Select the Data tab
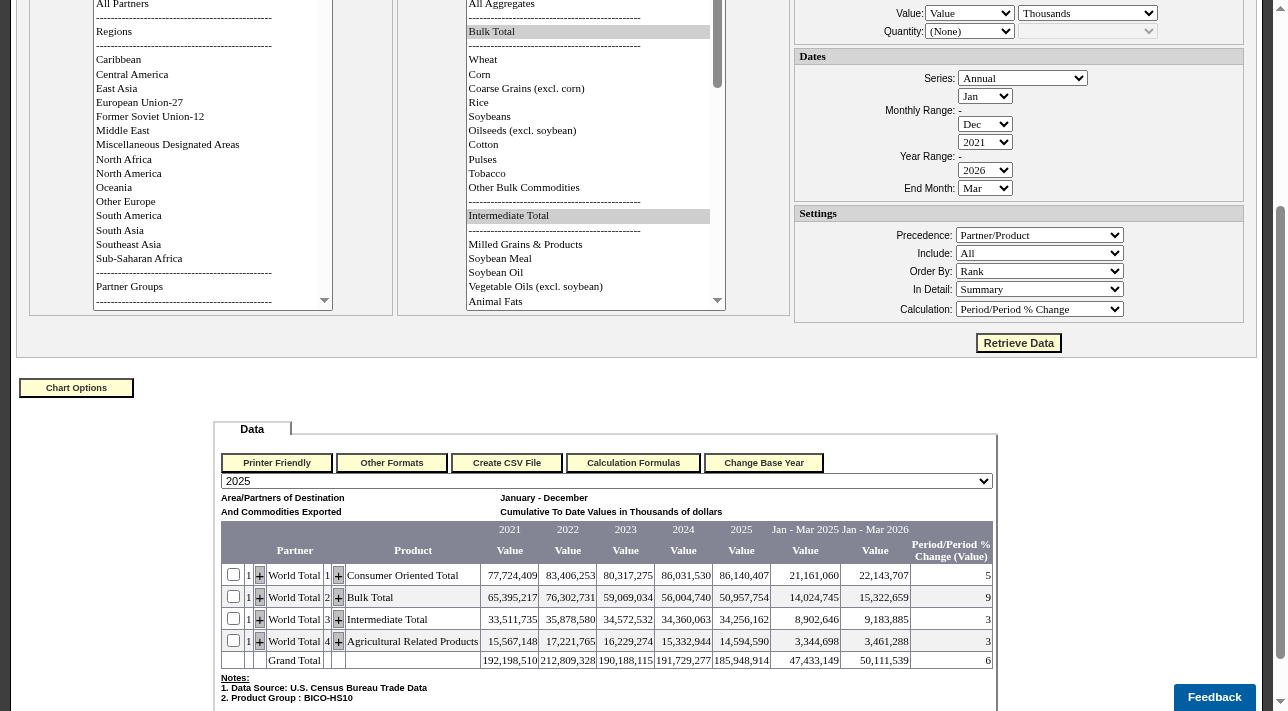1288x711 pixels. 252,429
